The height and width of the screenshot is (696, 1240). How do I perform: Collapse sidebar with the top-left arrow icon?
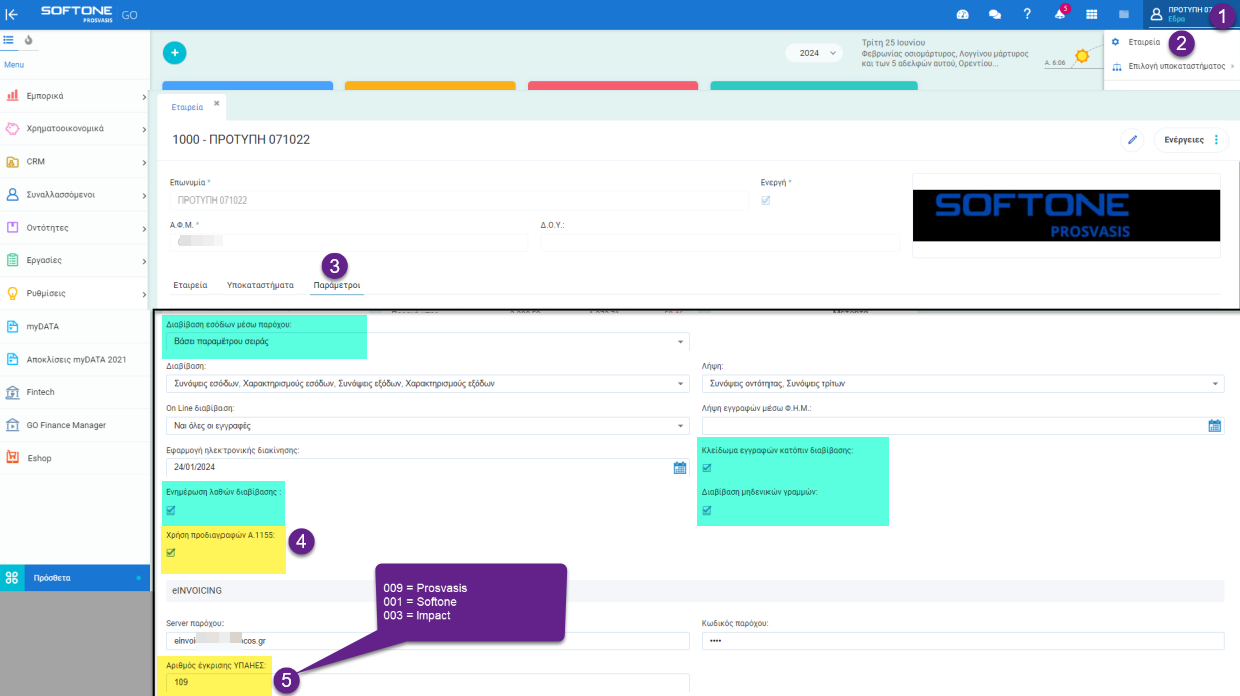(12, 14)
